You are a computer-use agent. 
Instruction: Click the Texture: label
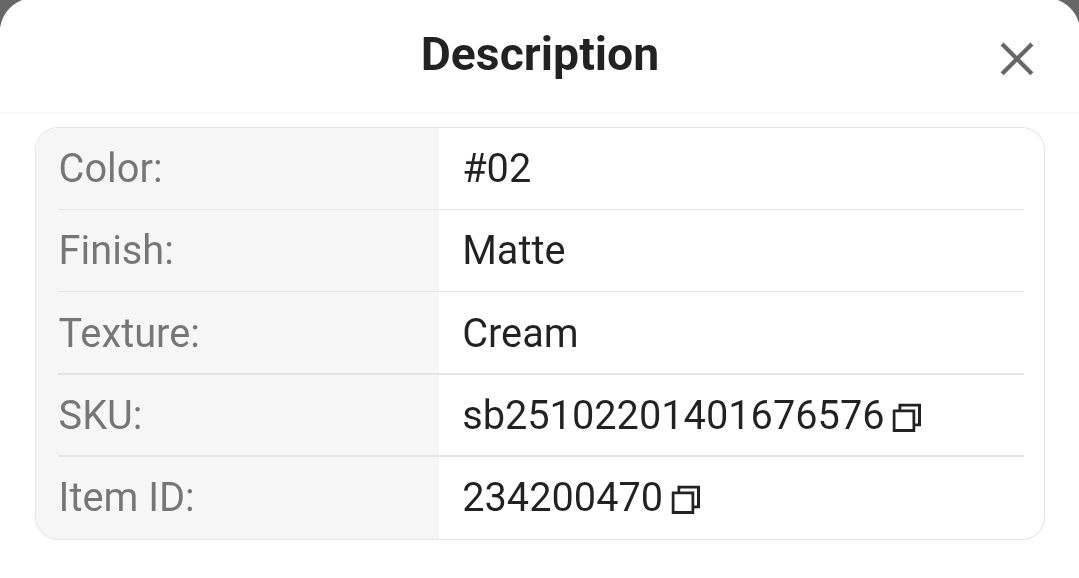(129, 333)
